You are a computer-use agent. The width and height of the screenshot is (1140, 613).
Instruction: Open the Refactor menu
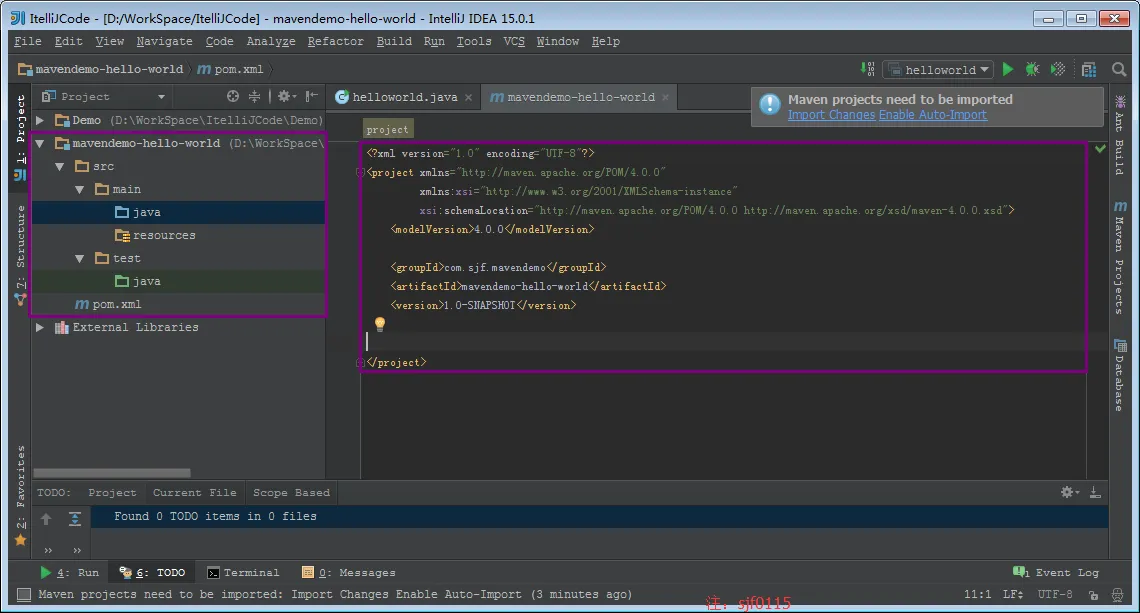coord(335,41)
